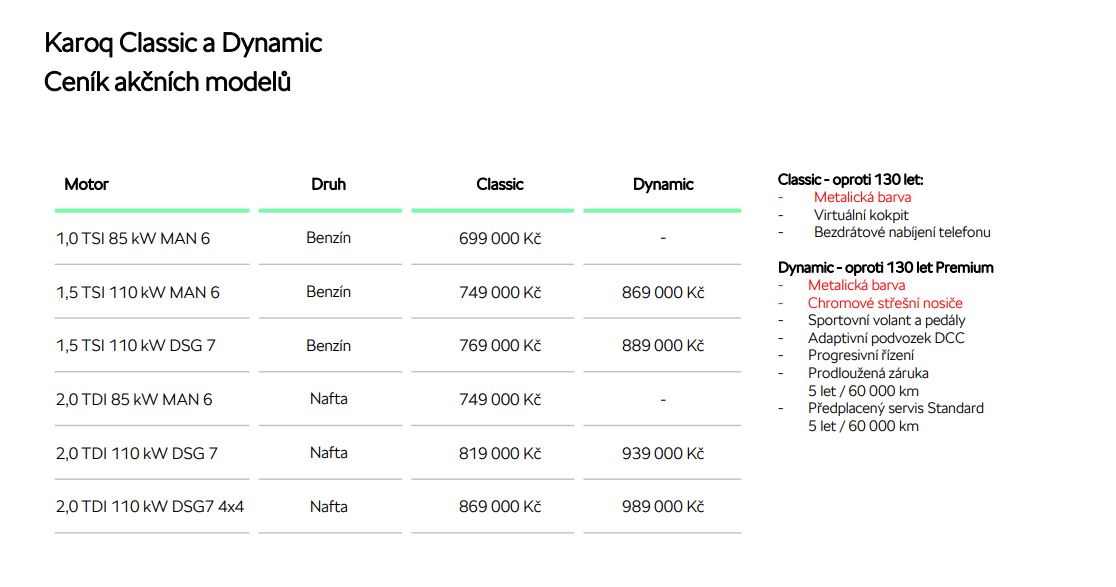
Task: Click the 869 000 Kč Dynamic price
Action: click(x=663, y=292)
